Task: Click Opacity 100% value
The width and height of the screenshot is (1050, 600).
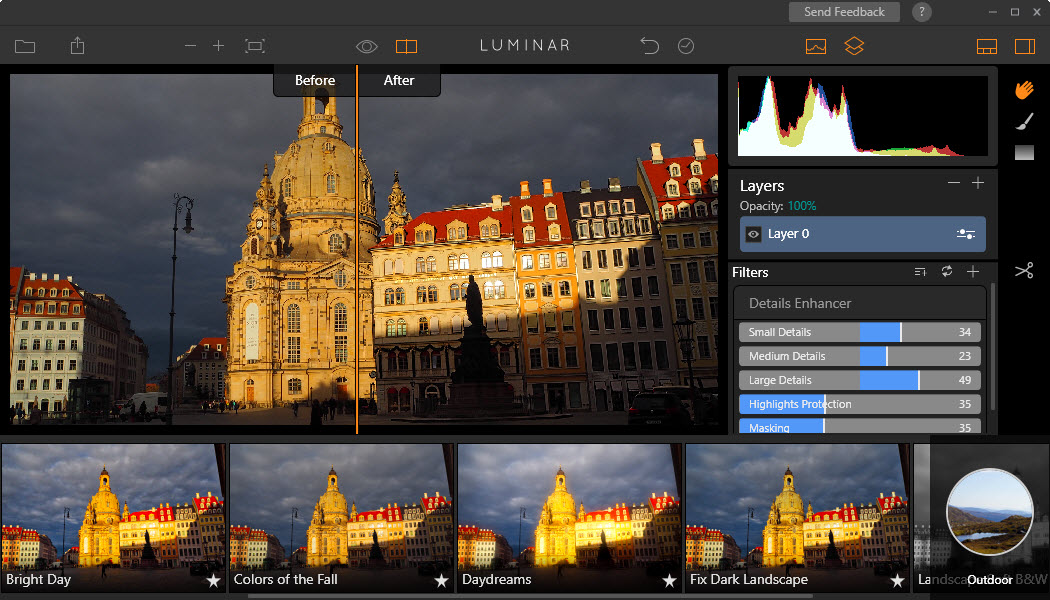Action: pos(802,206)
